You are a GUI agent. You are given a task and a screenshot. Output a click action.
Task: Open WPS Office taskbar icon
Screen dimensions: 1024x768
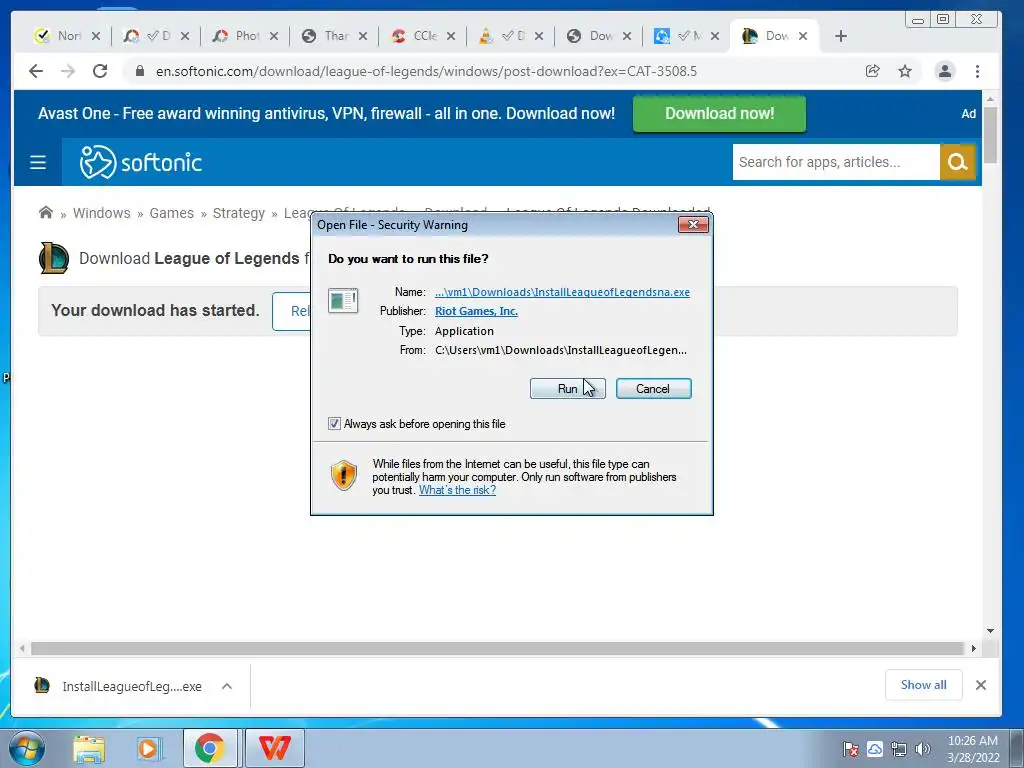click(274, 748)
